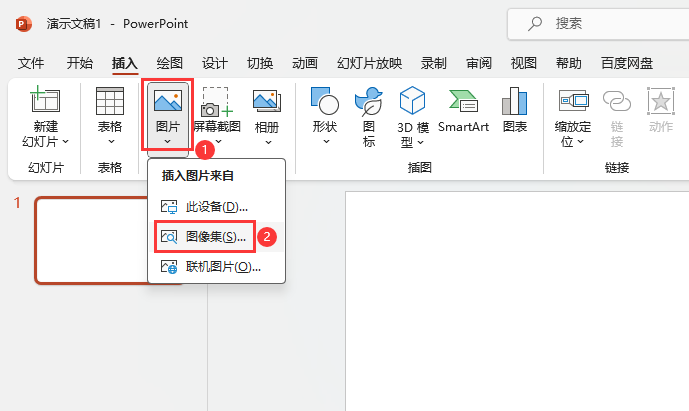Click the 此设备 computer-picture icon
The image size is (689, 411).
pyautogui.click(x=169, y=207)
